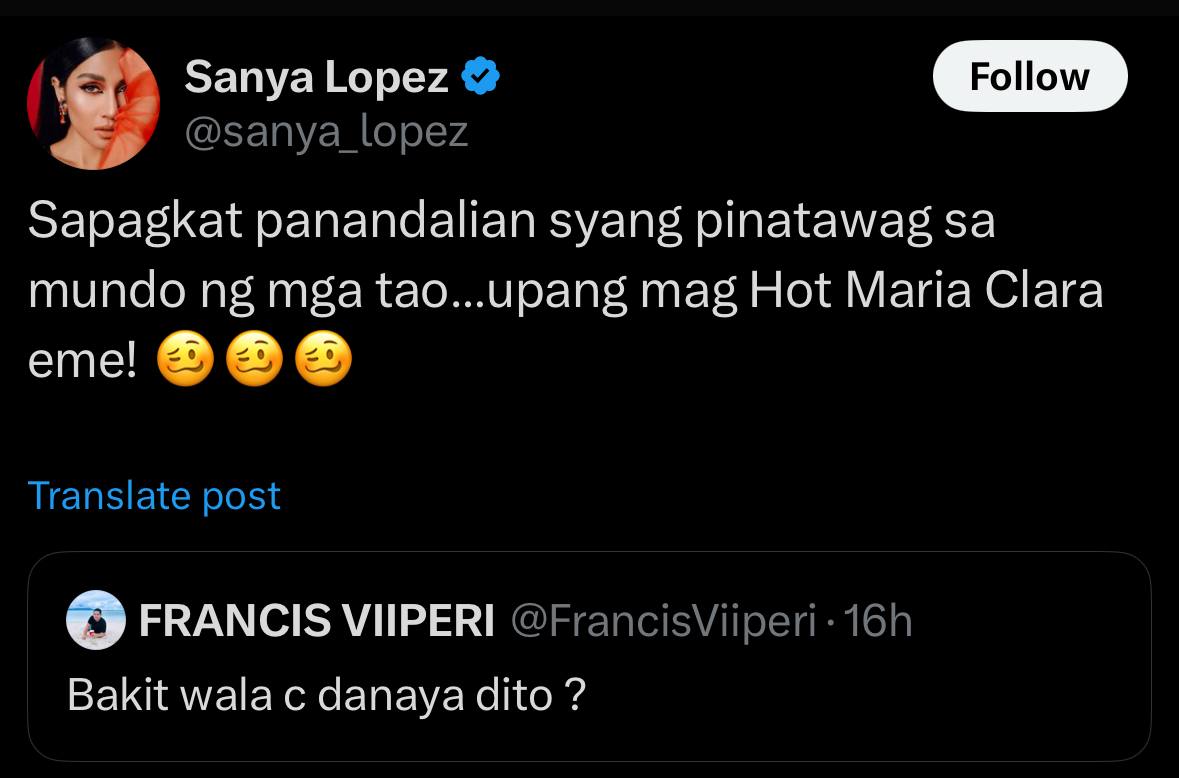Viewport: 1179px width, 778px height.
Task: Click FRANCIS VIIPERI's bold display name
Action: tap(315, 620)
